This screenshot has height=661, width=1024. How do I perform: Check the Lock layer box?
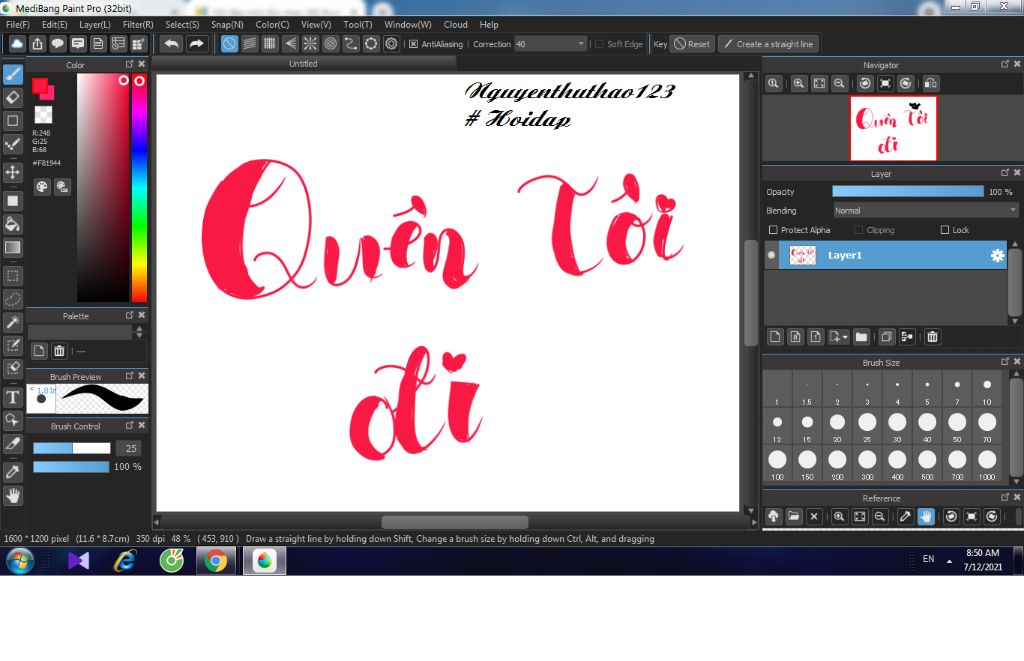(944, 230)
